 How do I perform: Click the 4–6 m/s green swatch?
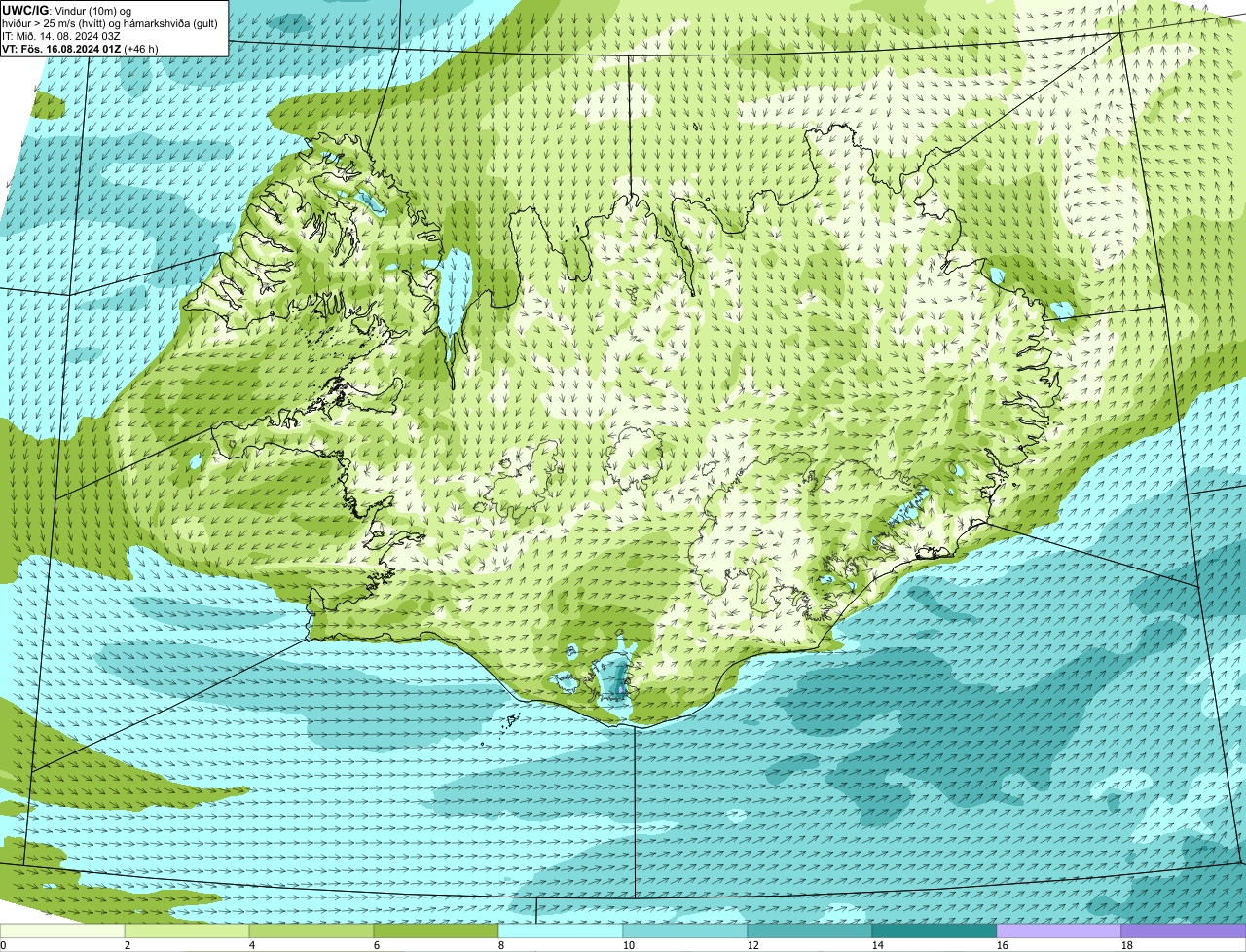(x=311, y=931)
